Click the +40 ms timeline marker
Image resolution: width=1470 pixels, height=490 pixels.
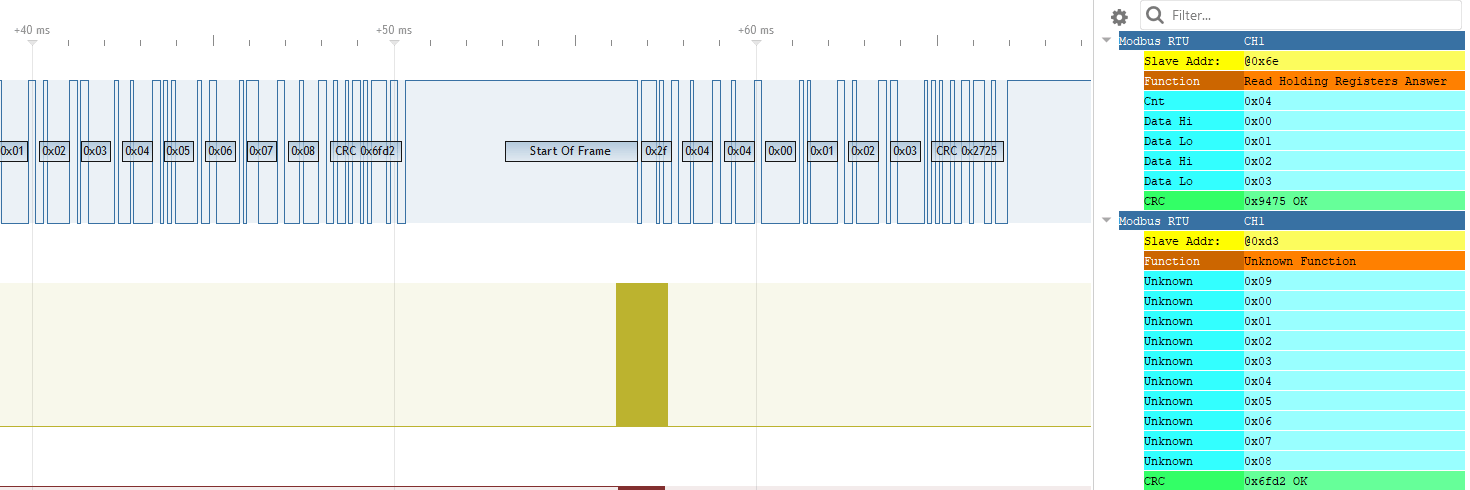pos(32,31)
